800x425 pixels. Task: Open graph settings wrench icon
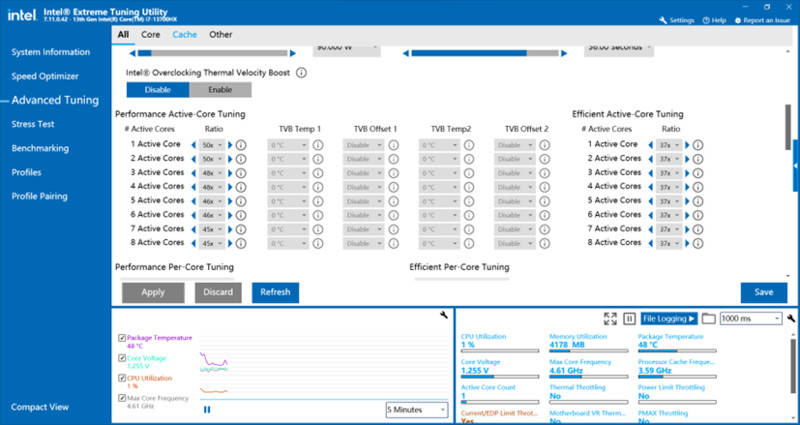tap(443, 315)
